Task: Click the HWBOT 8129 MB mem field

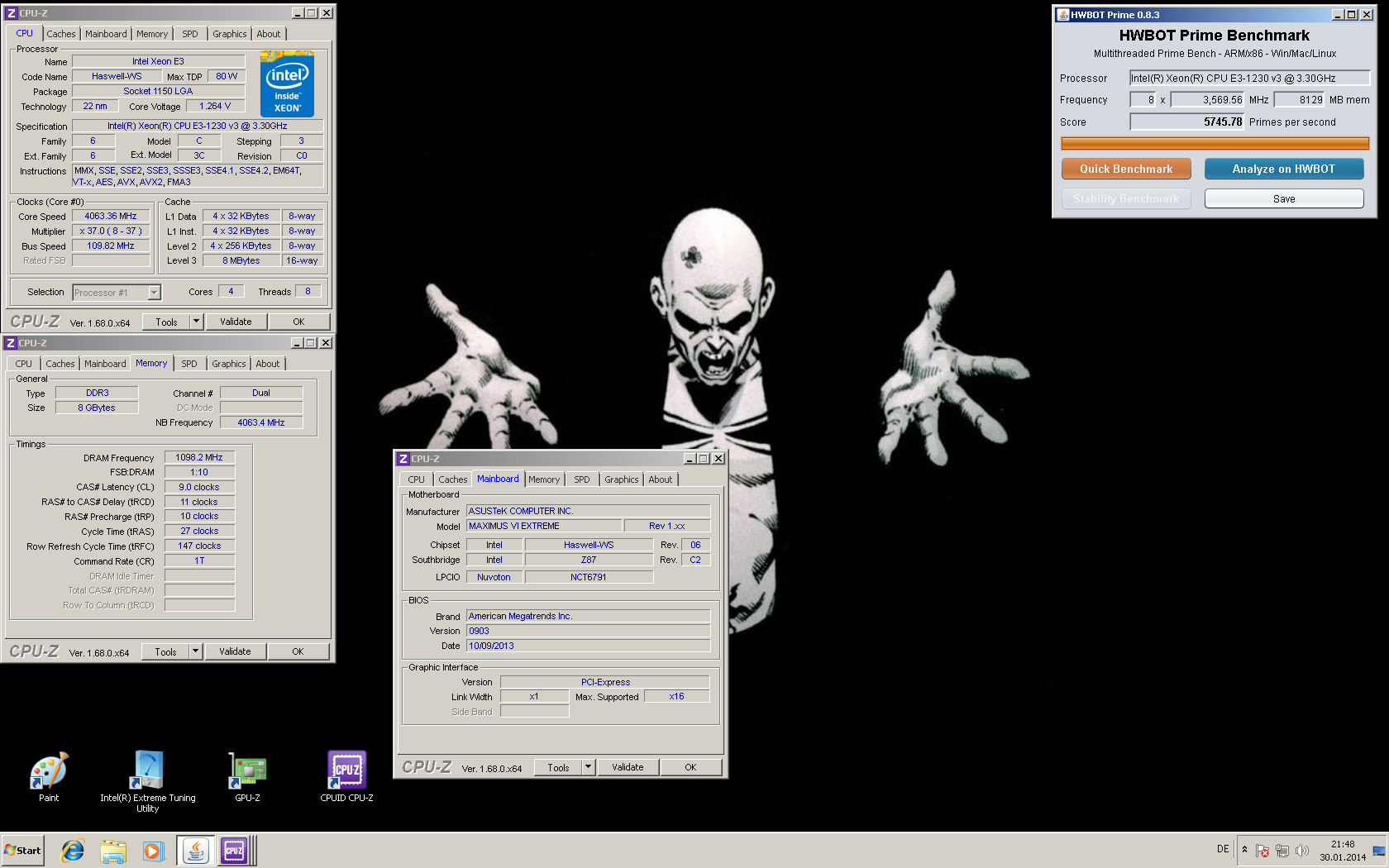Action: tap(1300, 99)
